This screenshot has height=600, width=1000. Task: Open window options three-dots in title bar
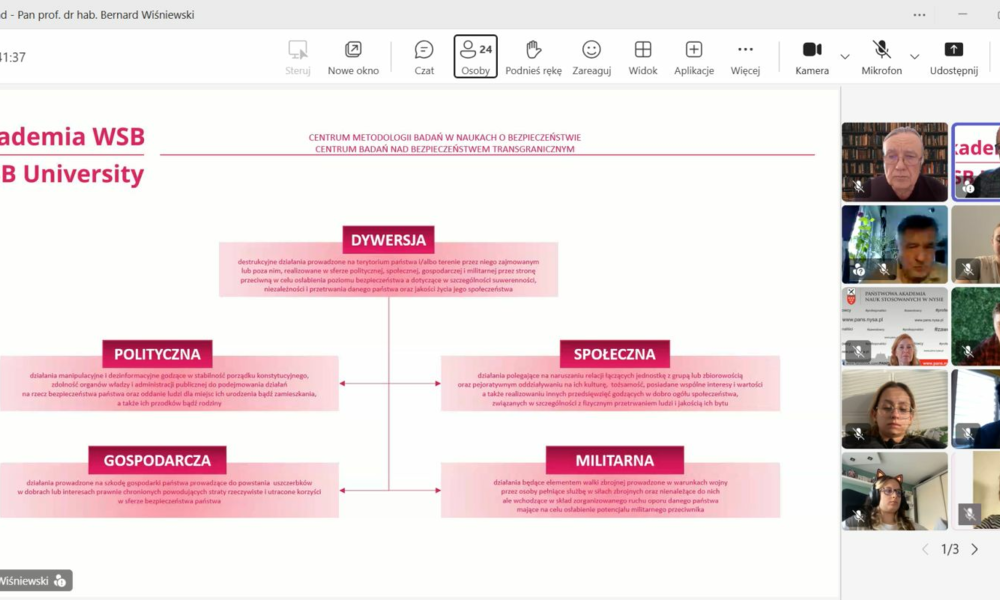[x=919, y=15]
